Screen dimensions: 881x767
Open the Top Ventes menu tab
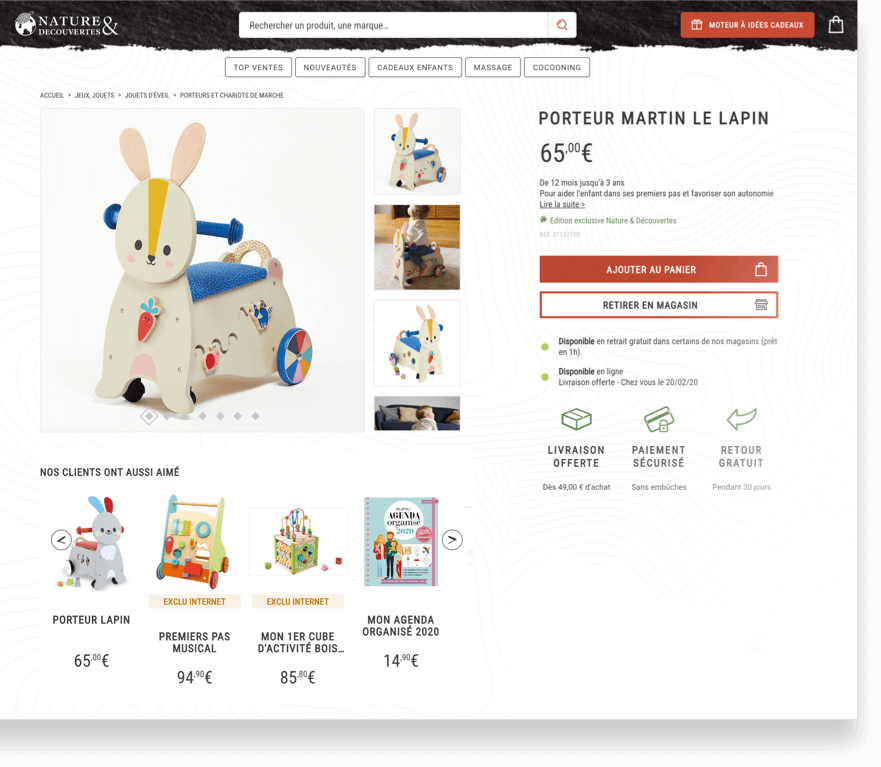tap(258, 67)
